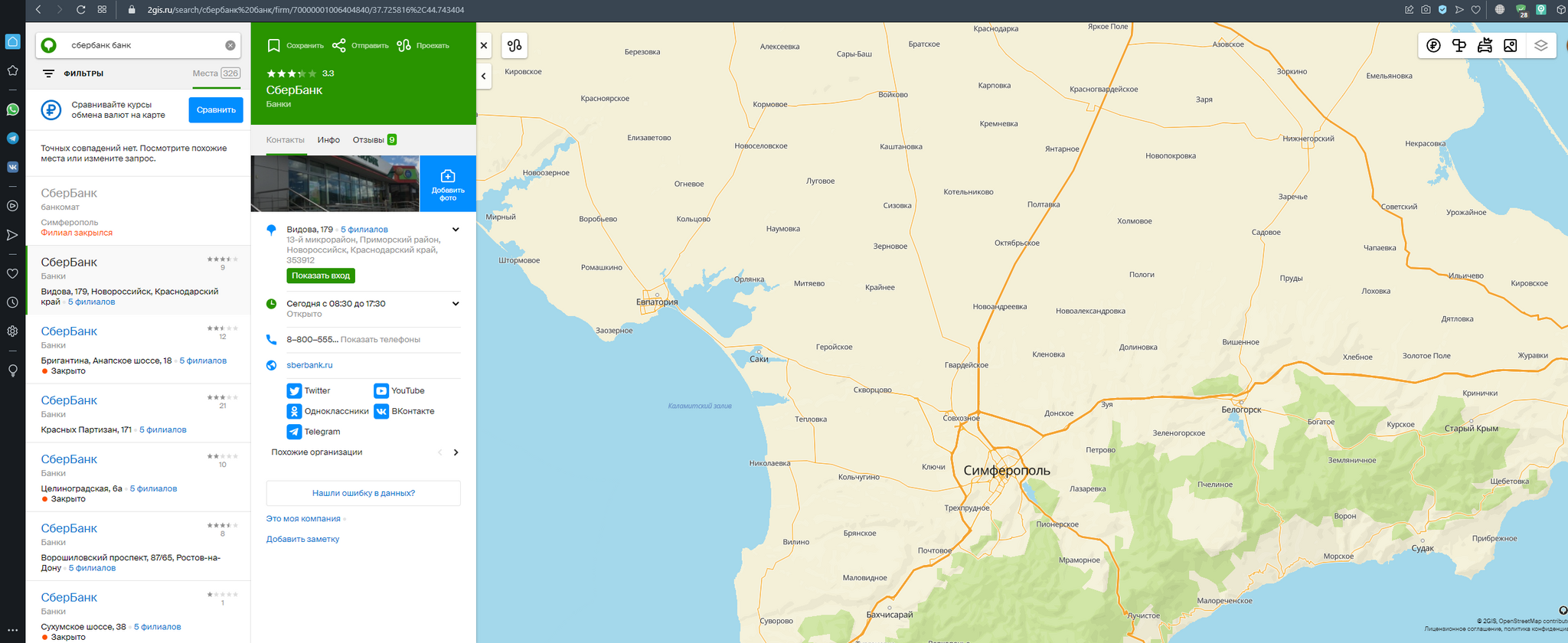The image size is (1568, 643).
Task: Open СберБанк result at Сухумское шоссе, 38
Action: (139, 612)
